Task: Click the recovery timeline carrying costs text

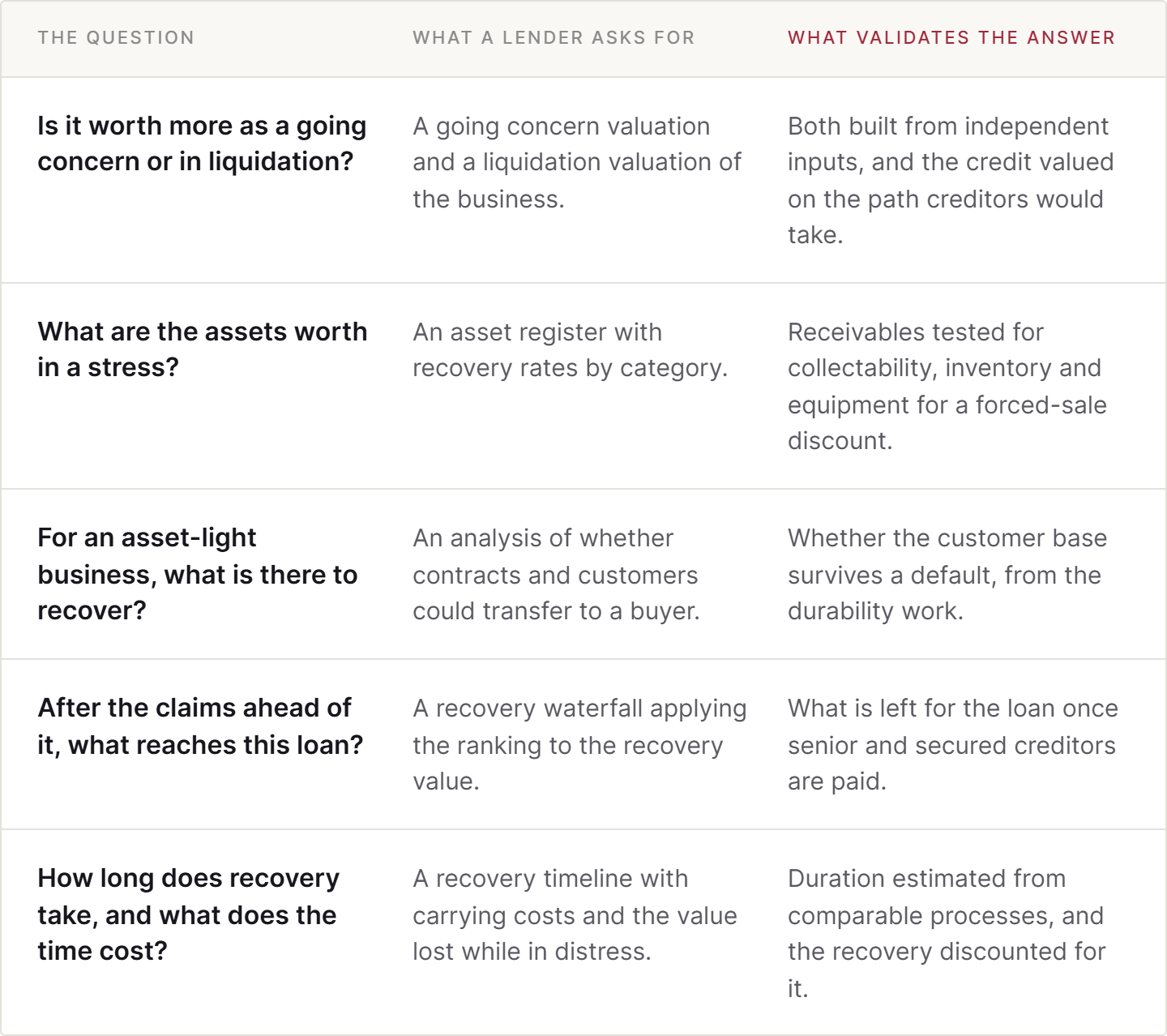Action: pyautogui.click(x=575, y=914)
